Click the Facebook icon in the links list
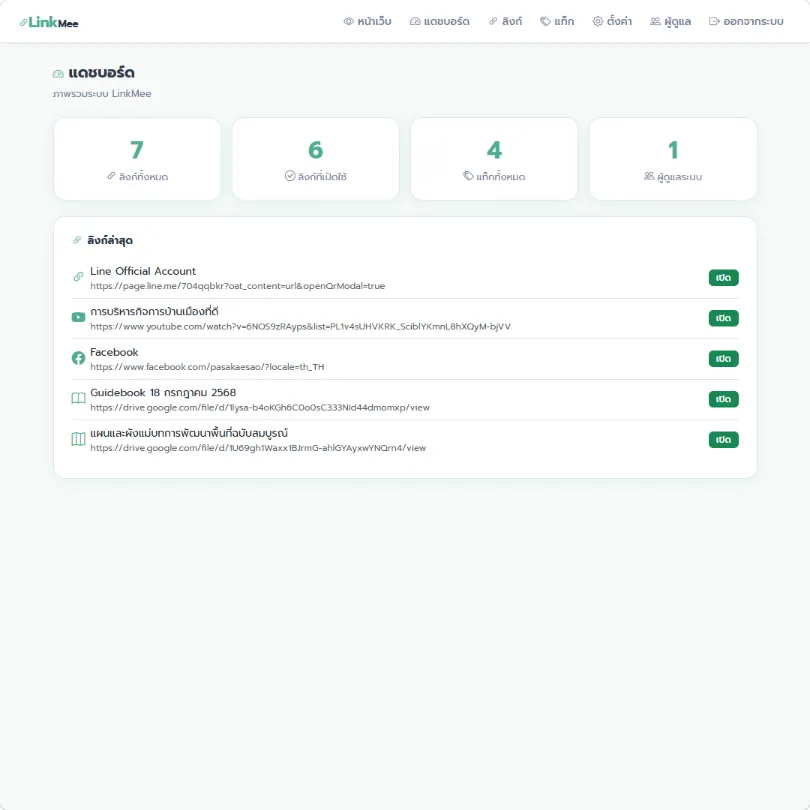 tap(78, 357)
